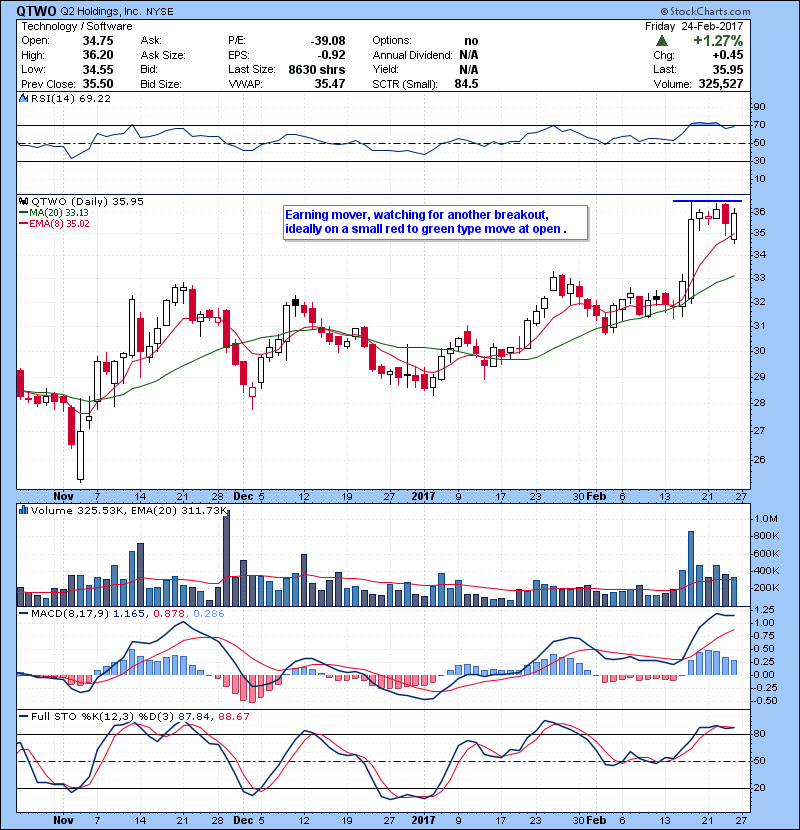This screenshot has height=830, width=800.
Task: Click the P/E value -39.08
Action: pyautogui.click(x=328, y=41)
